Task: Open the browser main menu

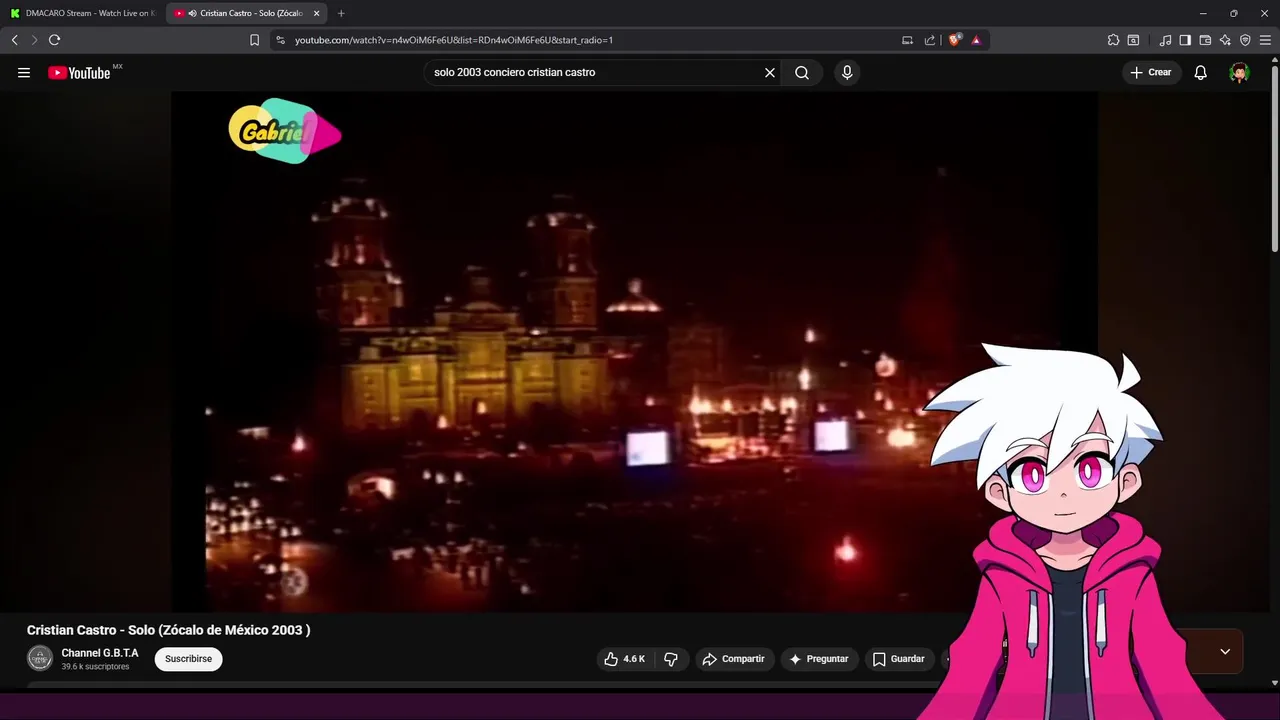Action: 1265,40
